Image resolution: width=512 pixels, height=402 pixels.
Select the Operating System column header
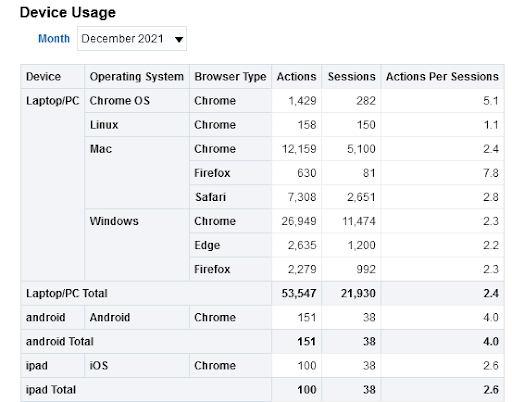click(x=137, y=77)
